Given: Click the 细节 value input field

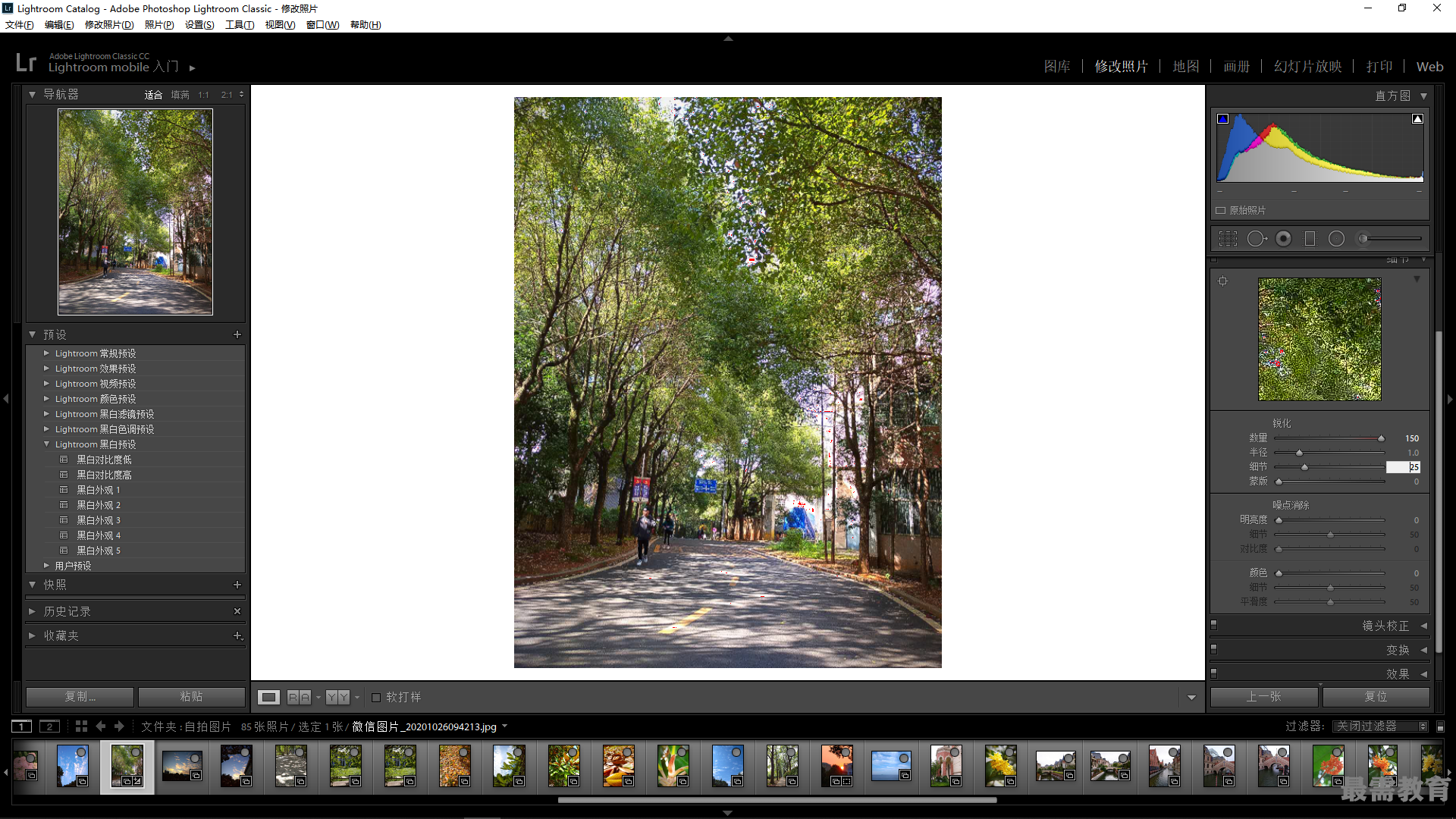Looking at the screenshot, I should (x=1403, y=467).
